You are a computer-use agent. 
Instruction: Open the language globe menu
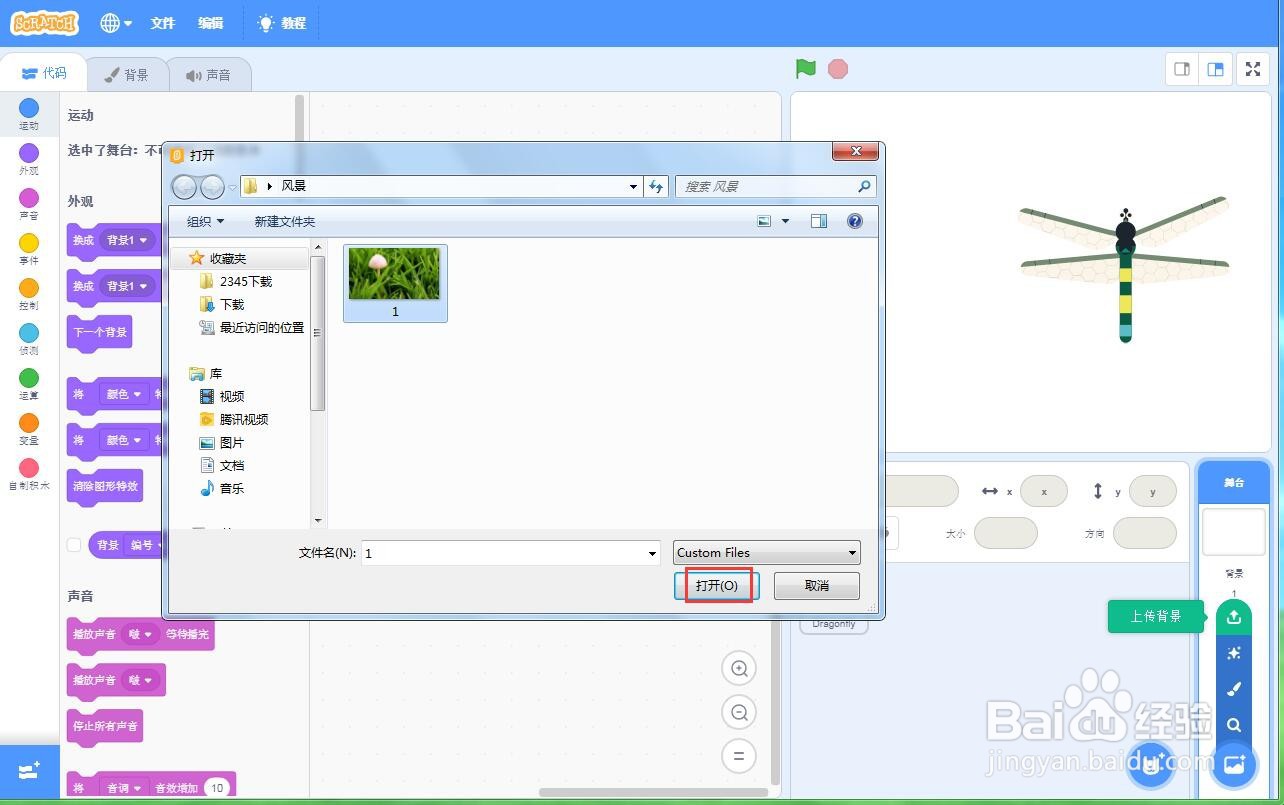[117, 23]
